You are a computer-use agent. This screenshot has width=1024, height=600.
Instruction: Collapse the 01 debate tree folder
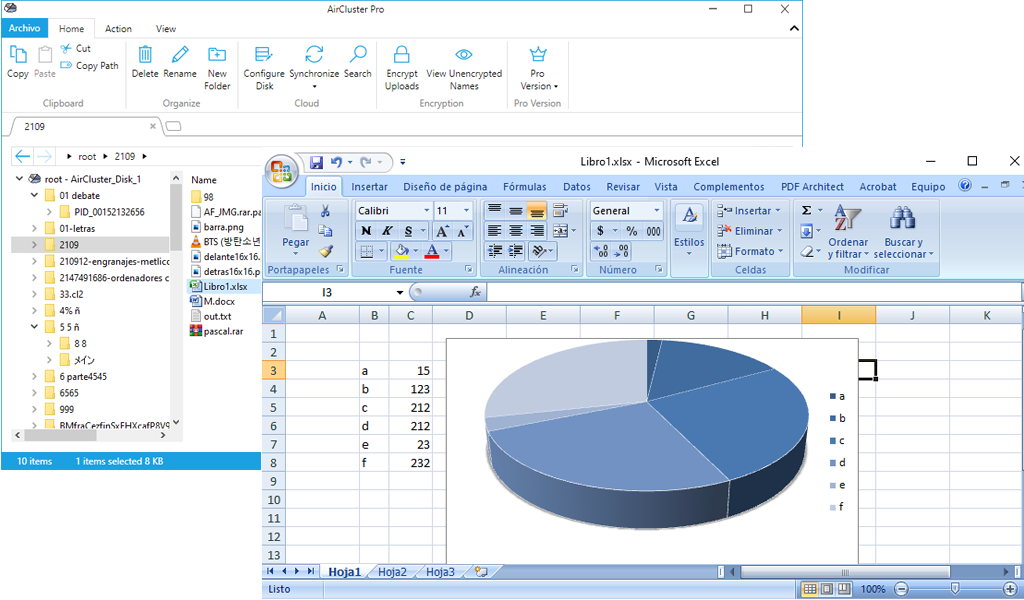(x=34, y=195)
